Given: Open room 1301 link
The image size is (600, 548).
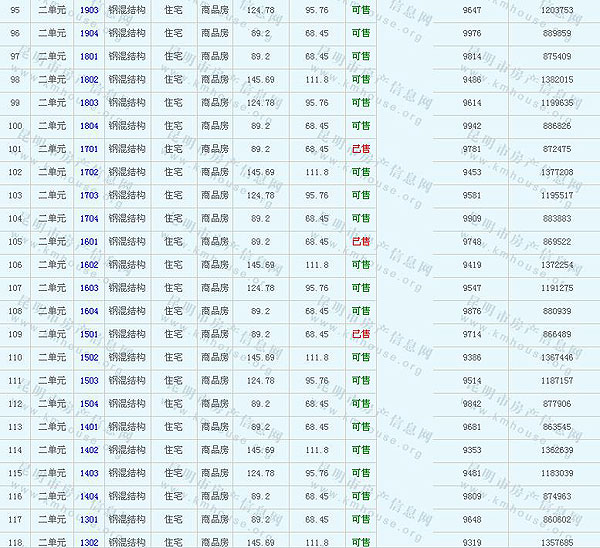Looking at the screenshot, I should click(x=88, y=520).
